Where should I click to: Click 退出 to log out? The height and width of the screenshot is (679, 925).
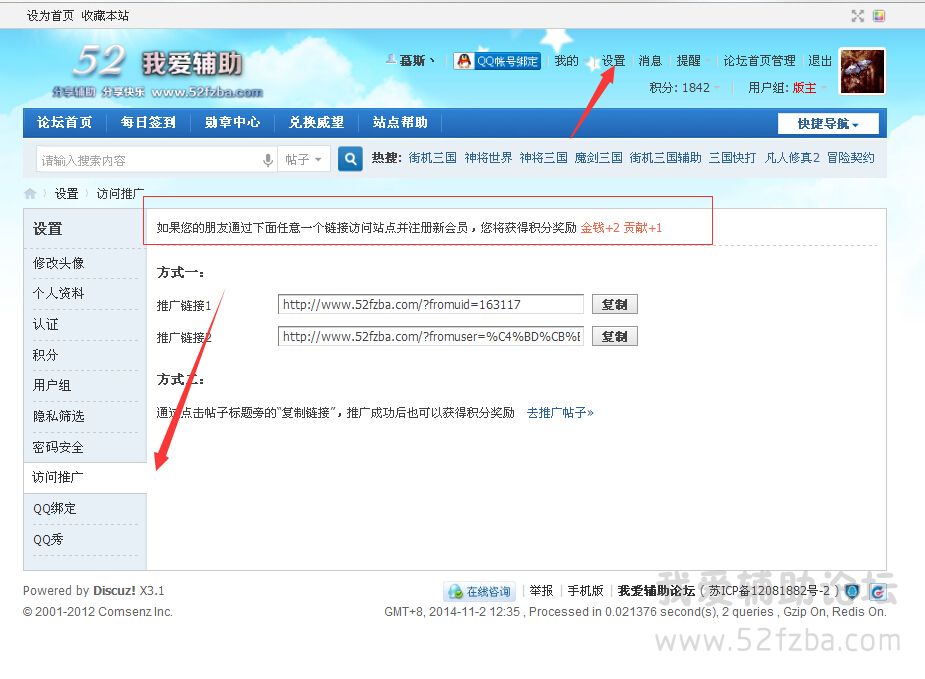pos(820,61)
